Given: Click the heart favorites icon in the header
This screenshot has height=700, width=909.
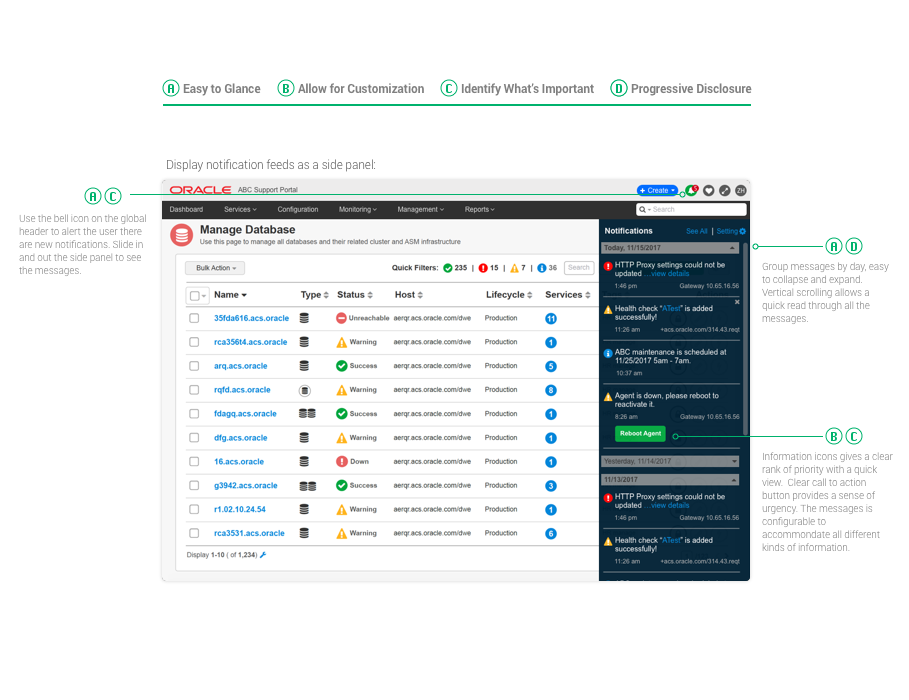Looking at the screenshot, I should tap(708, 190).
